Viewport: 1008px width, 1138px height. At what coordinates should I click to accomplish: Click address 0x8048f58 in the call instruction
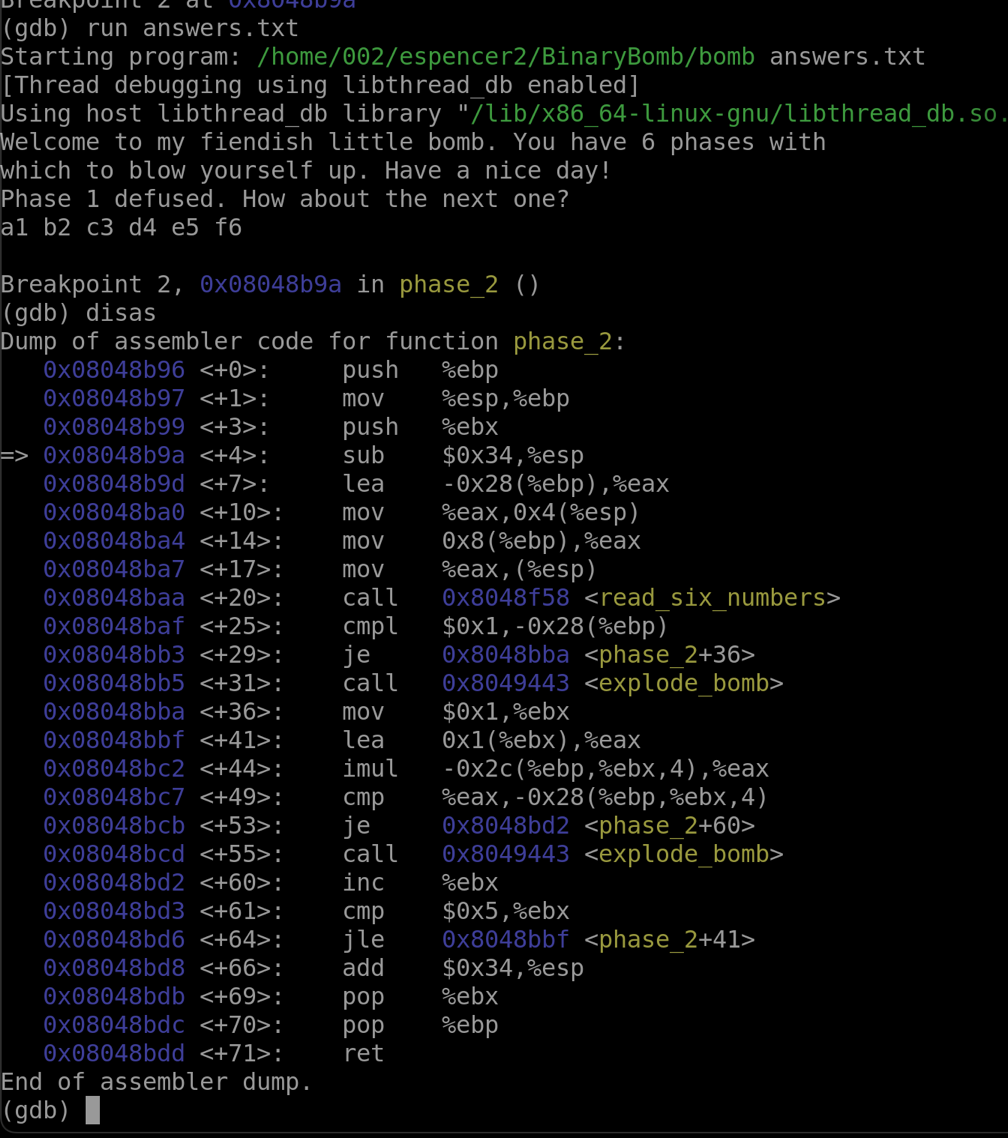(506, 598)
